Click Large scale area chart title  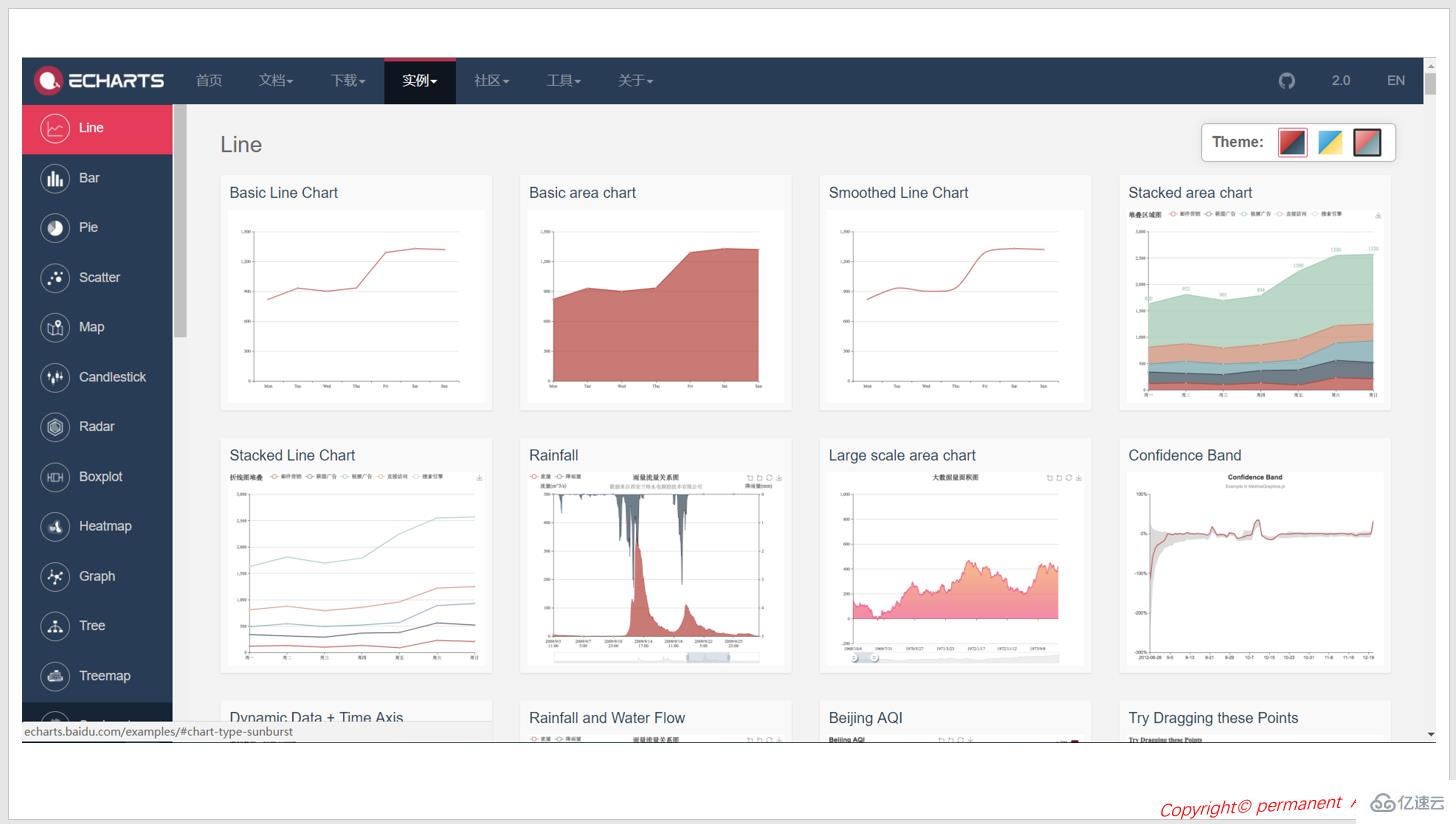[x=902, y=455]
